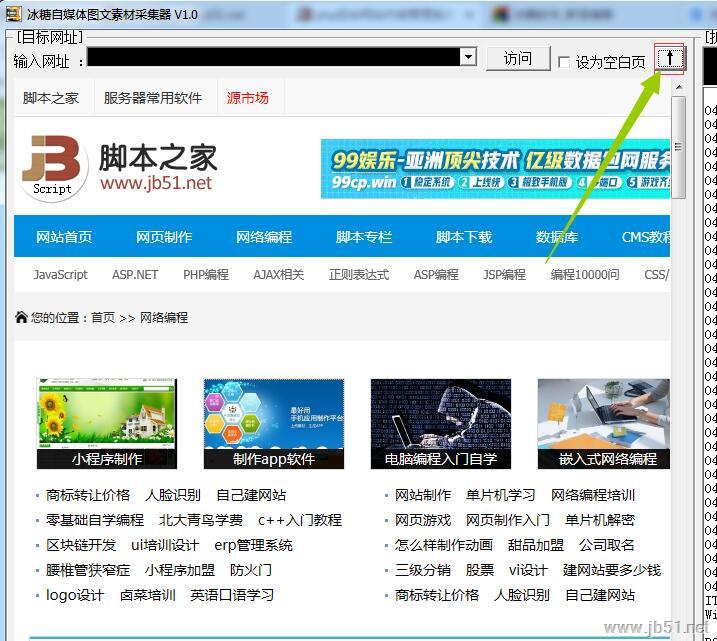Open the 正则表达式 sub-category link
717x641 pixels.
(358, 274)
